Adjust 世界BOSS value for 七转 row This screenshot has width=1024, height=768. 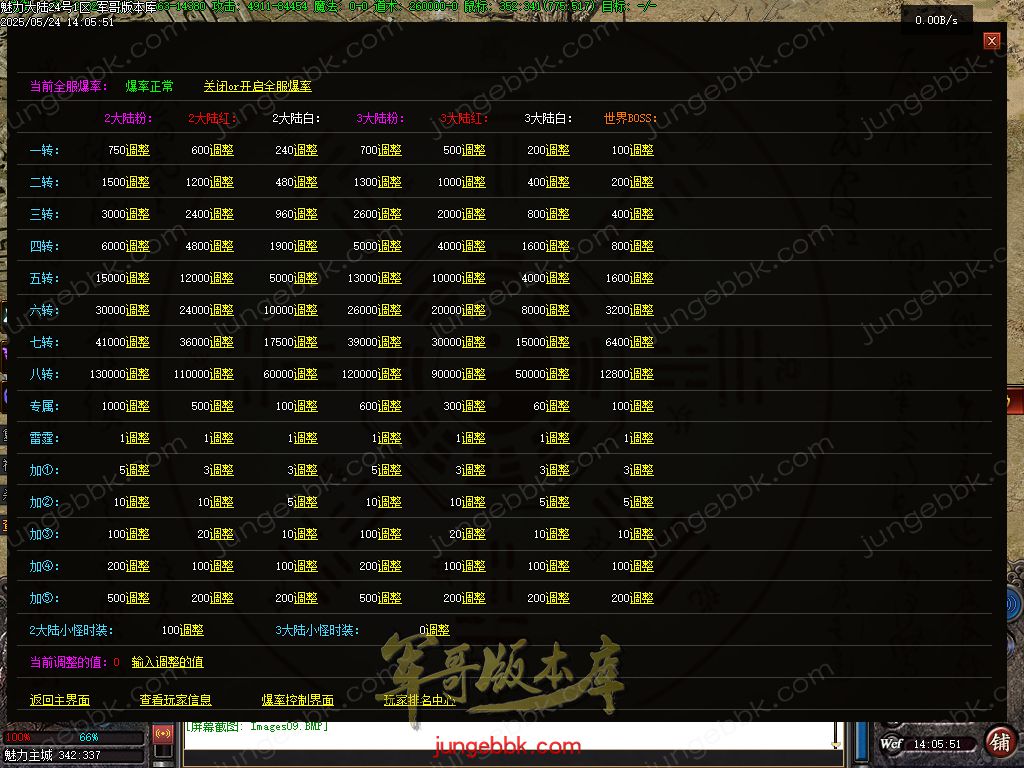pyautogui.click(x=642, y=342)
